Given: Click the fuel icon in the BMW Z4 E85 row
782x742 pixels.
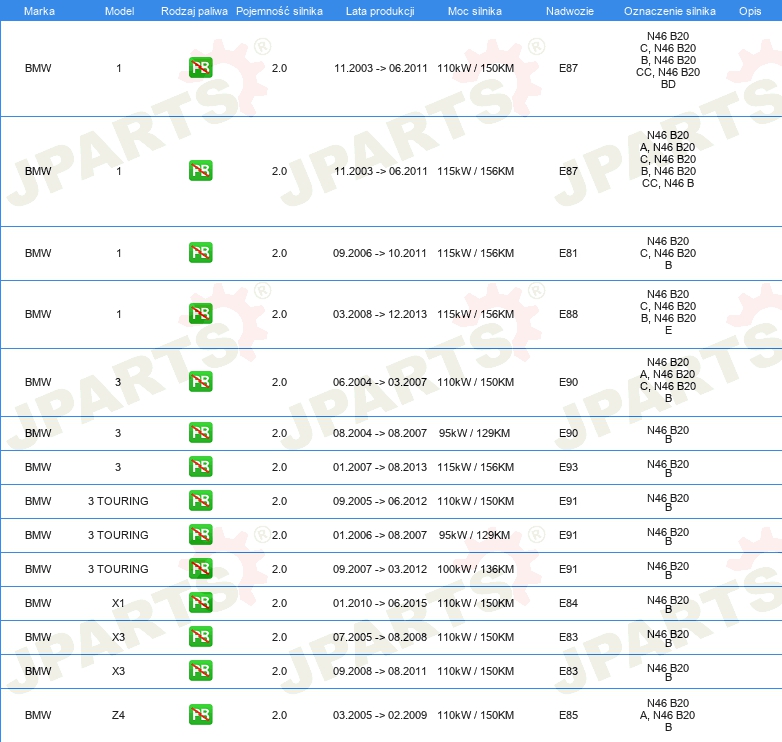Looking at the screenshot, I should point(200,715).
